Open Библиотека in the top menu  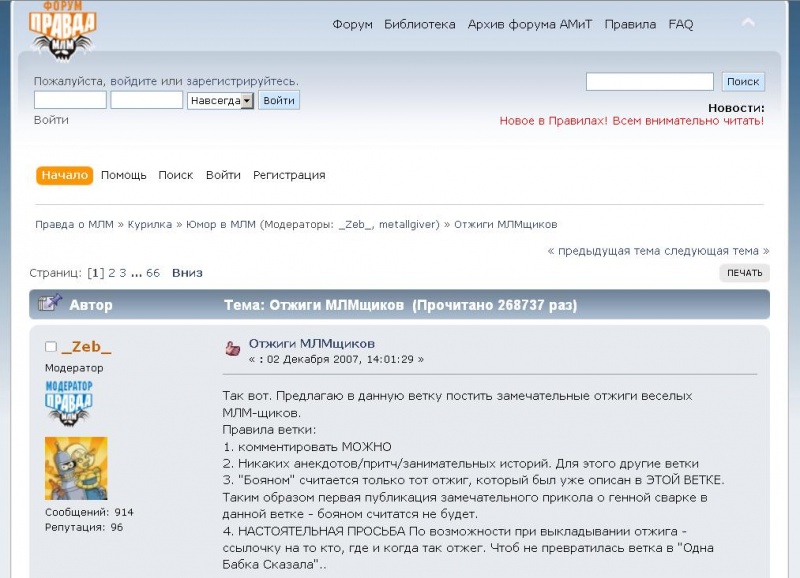pos(419,24)
